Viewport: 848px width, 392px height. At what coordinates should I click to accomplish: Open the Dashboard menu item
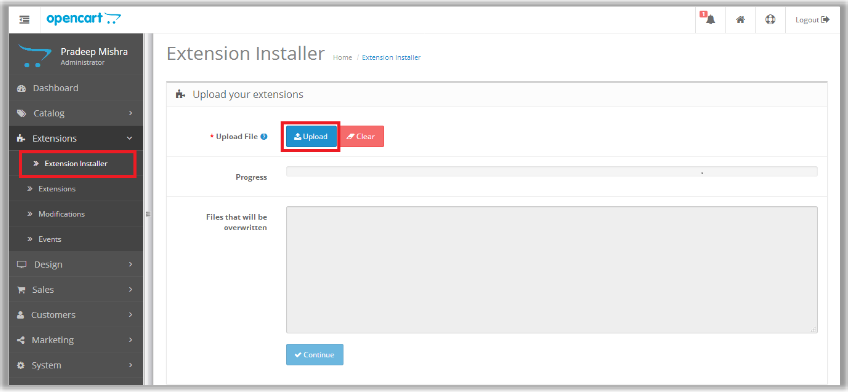click(x=76, y=88)
